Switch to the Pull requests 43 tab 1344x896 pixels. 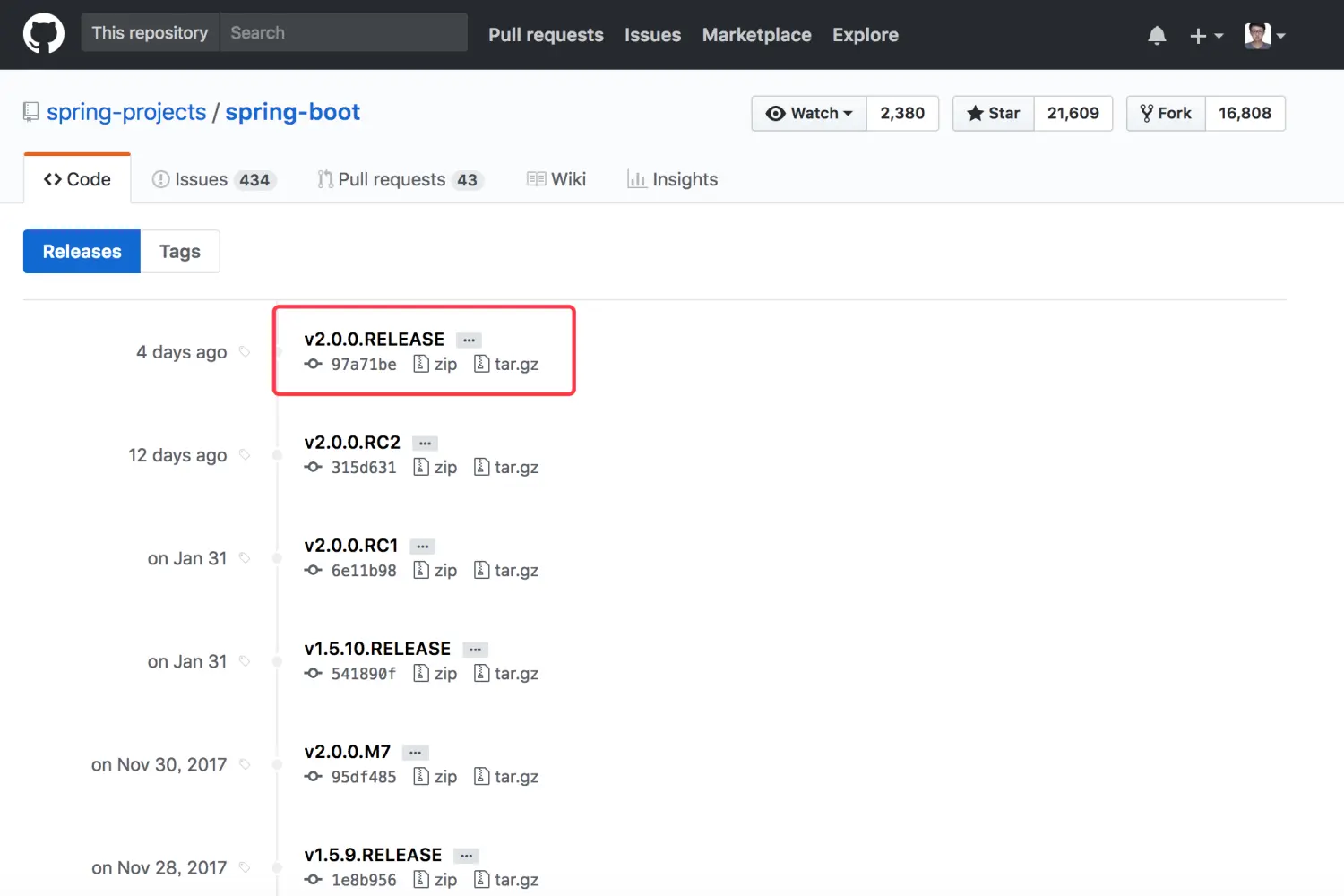tap(401, 179)
